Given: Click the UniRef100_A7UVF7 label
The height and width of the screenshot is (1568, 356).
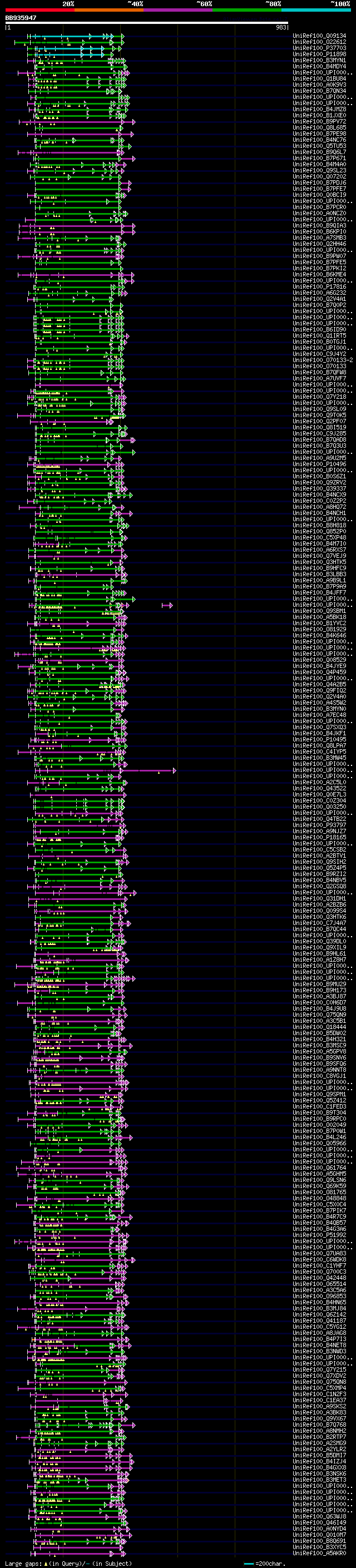Looking at the screenshot, I should [319, 379].
